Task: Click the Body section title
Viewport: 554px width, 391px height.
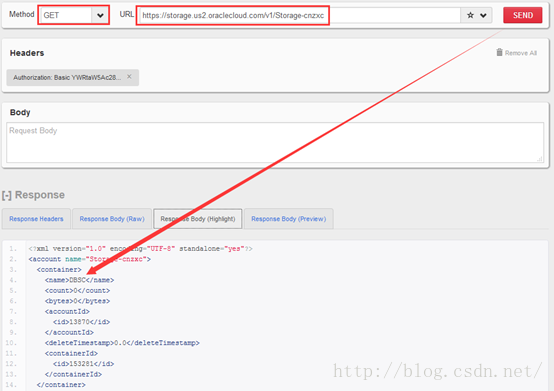Action: pyautogui.click(x=20, y=112)
